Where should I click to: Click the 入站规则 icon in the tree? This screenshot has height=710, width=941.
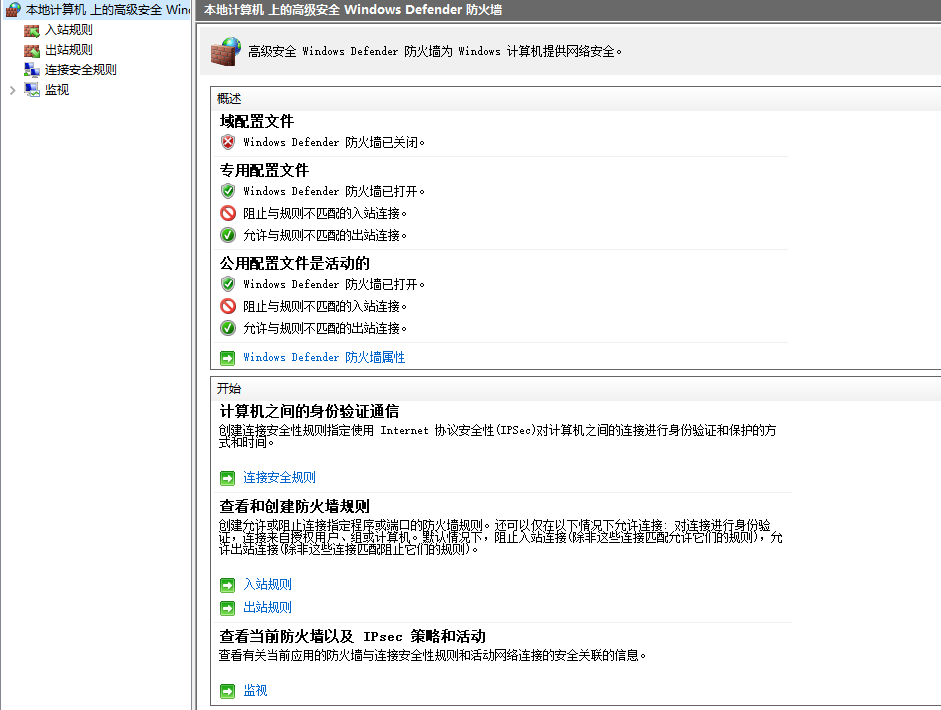click(x=32, y=31)
